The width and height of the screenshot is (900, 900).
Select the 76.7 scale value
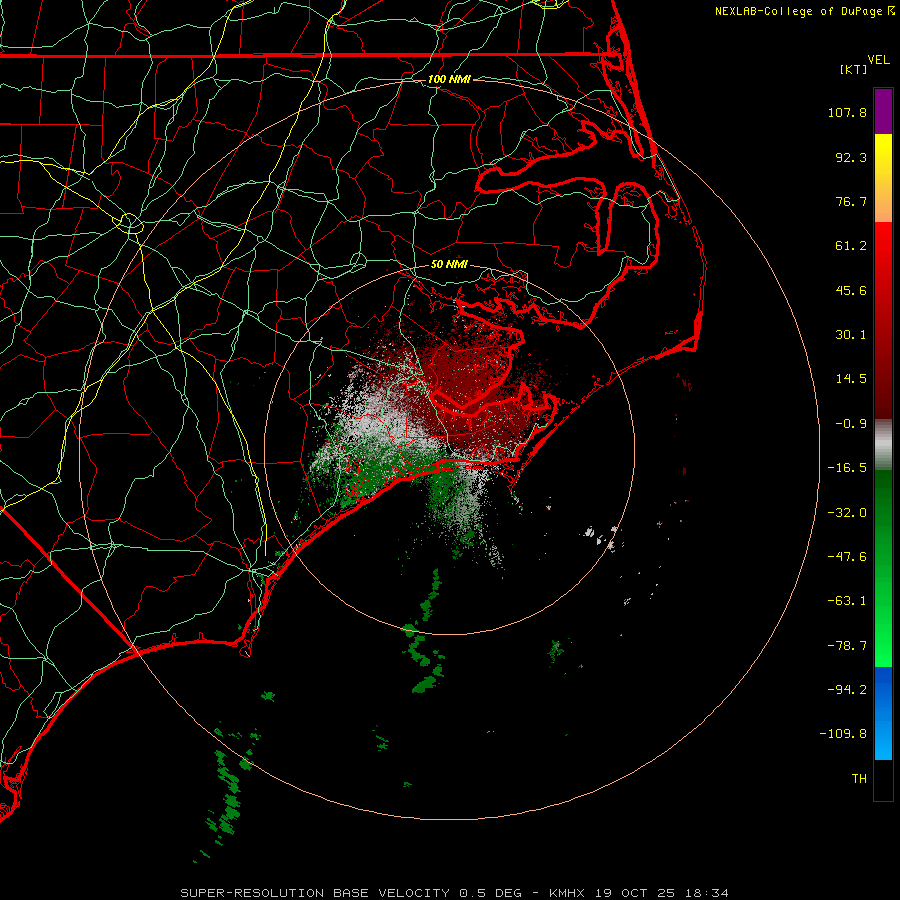pyautogui.click(x=851, y=201)
